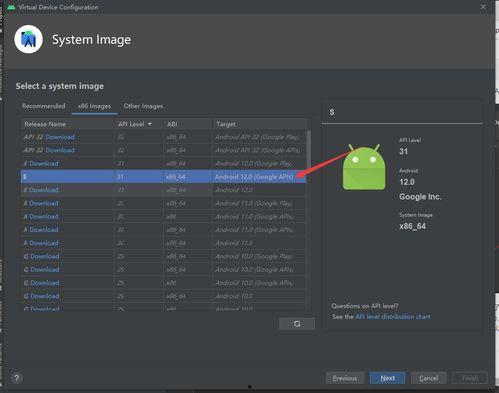Switch to the Recommended tab

43,106
